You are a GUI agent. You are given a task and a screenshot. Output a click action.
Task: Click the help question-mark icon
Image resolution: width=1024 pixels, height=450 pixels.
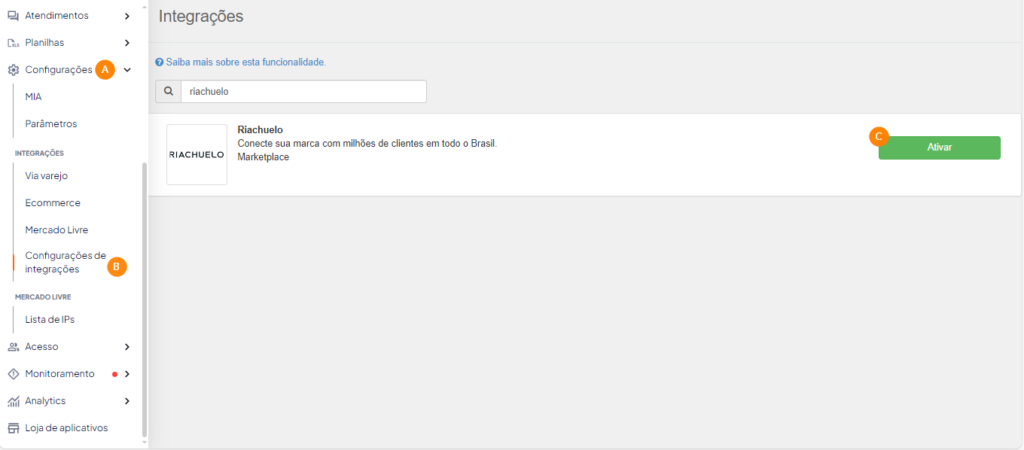point(159,63)
